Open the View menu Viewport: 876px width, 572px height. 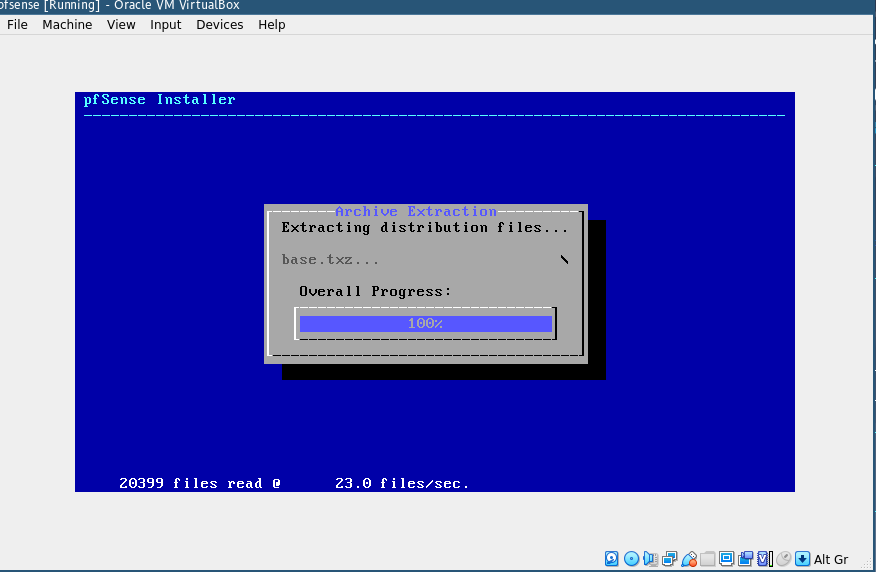[x=121, y=25]
